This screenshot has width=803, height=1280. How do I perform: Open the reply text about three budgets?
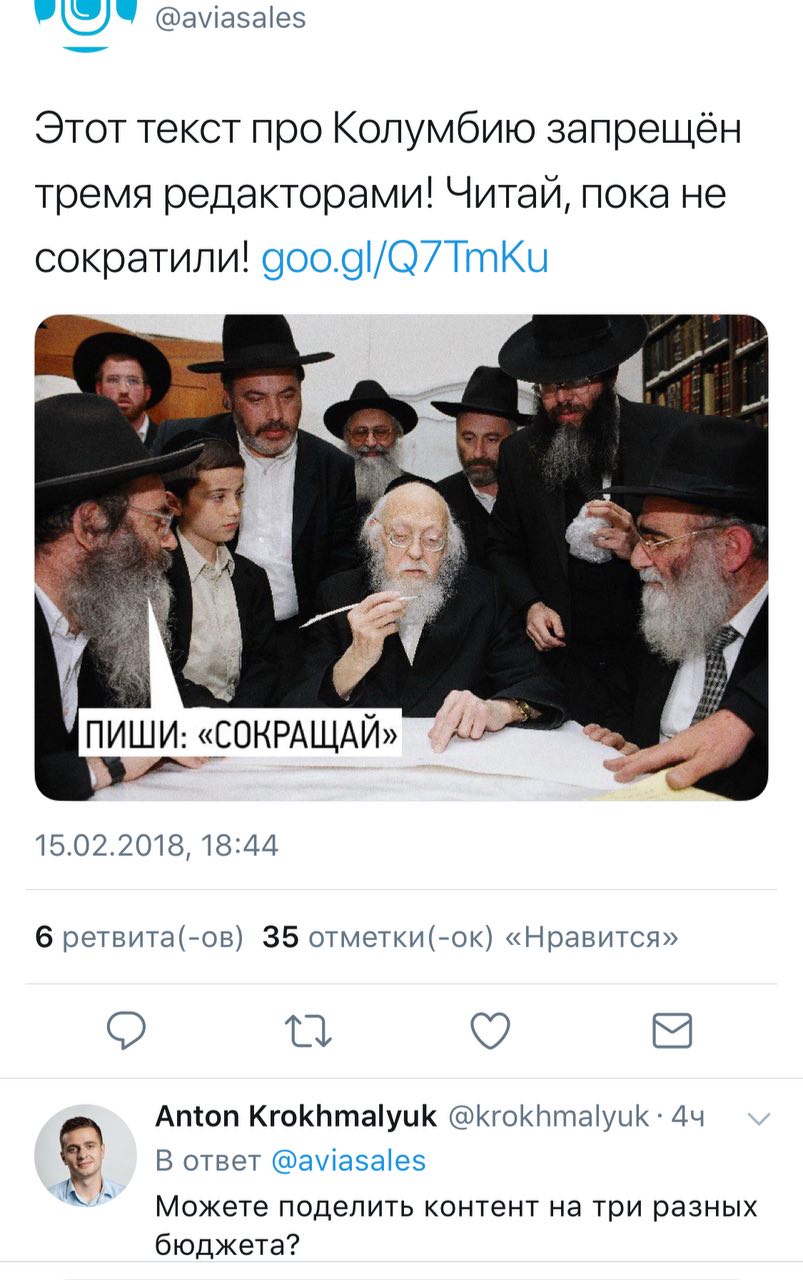click(x=456, y=1225)
